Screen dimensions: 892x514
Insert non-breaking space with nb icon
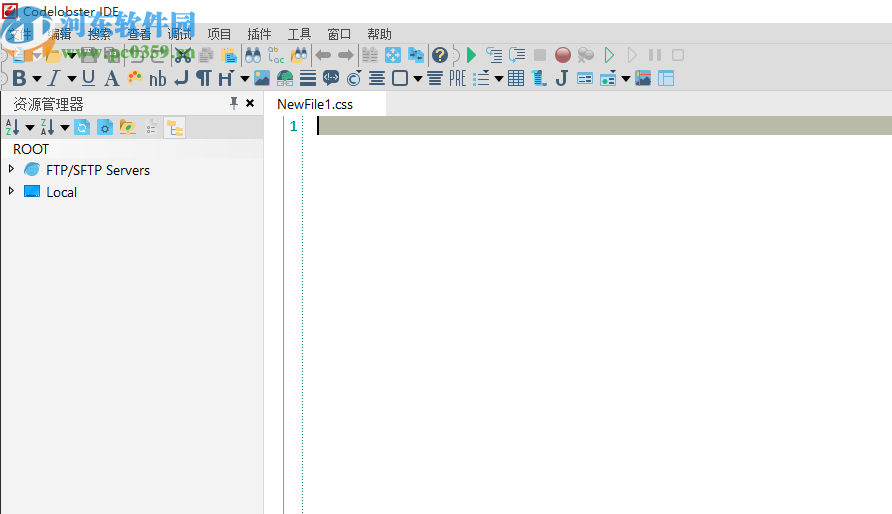pyautogui.click(x=158, y=78)
